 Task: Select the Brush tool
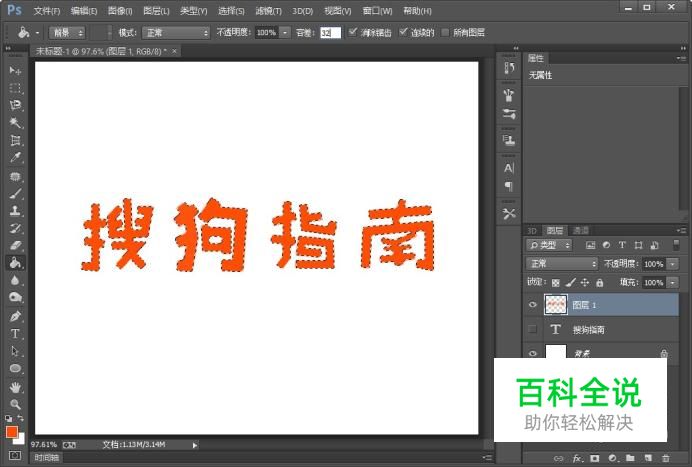15,193
